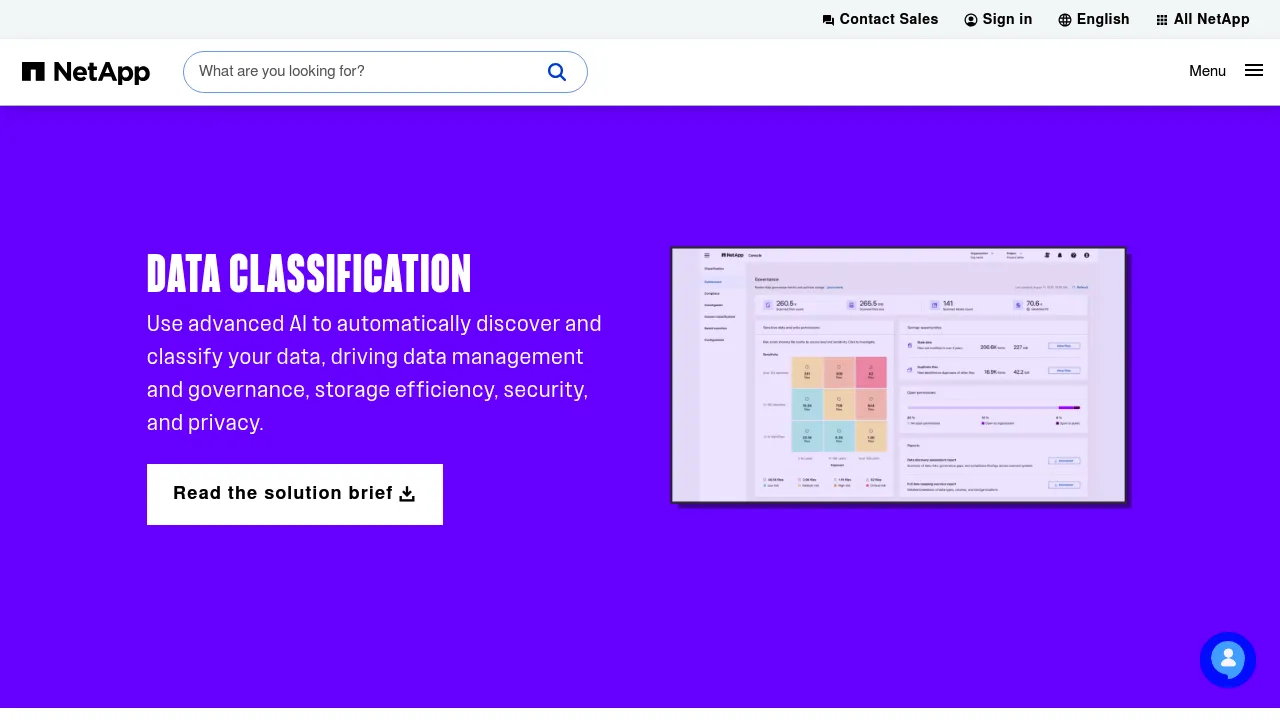Click the Sign in user icon
This screenshot has height=720, width=1280.
[971, 20]
